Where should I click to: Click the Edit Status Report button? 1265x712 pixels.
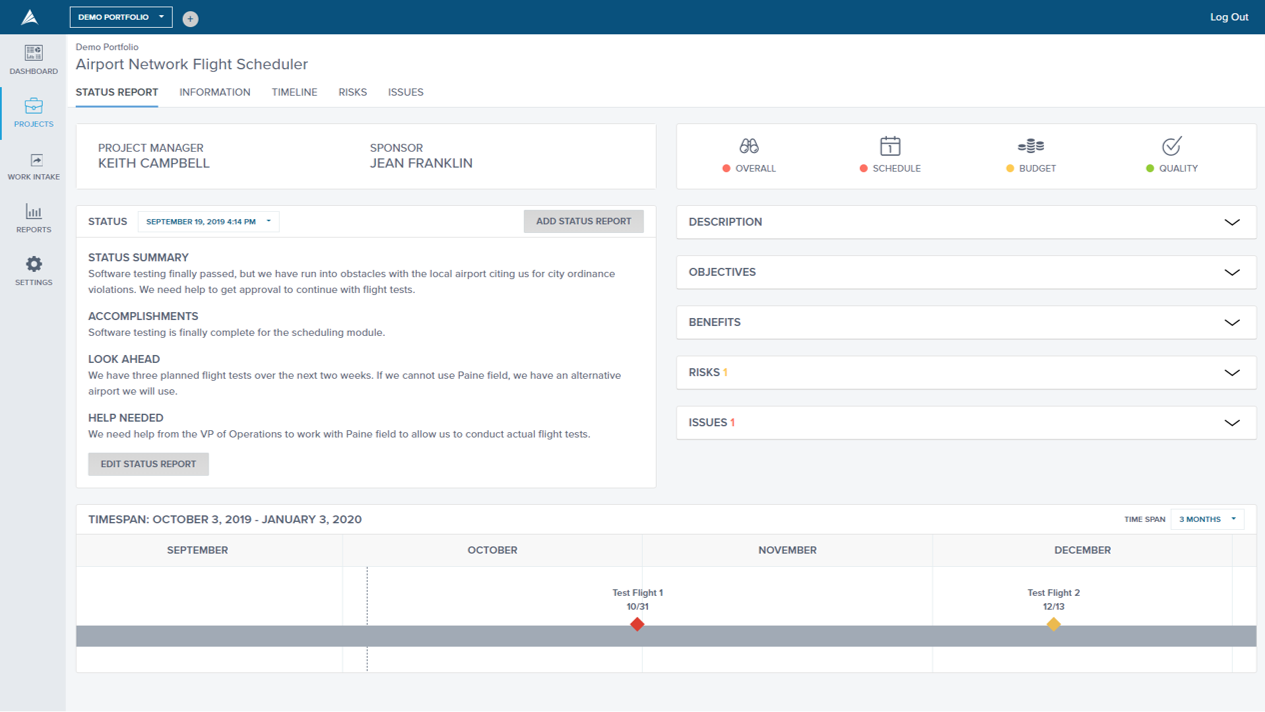148,464
